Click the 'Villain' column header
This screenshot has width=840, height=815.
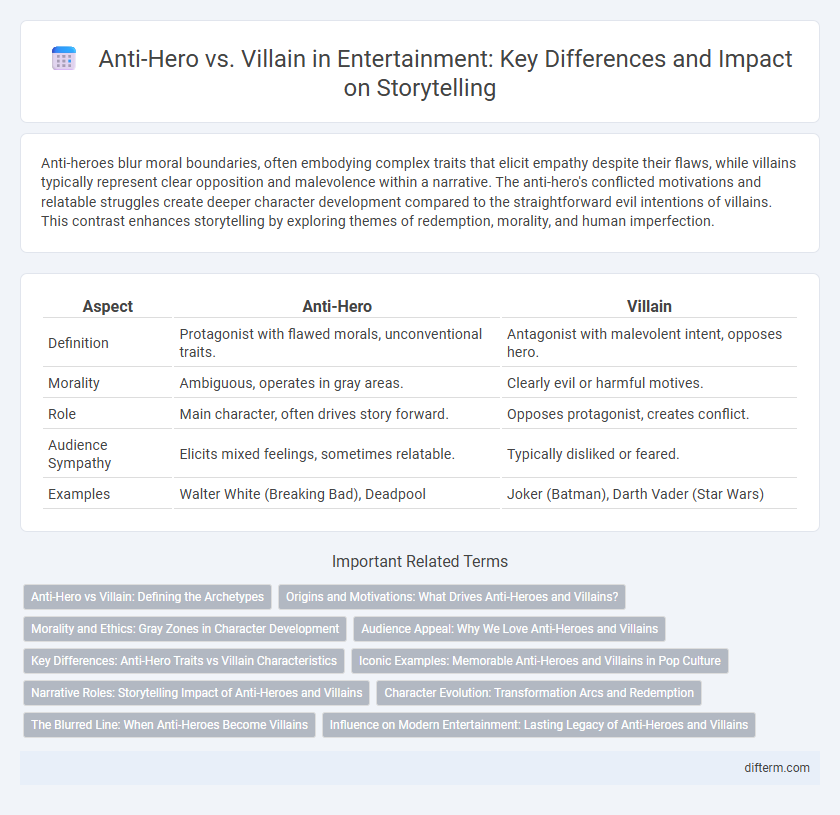coord(649,306)
